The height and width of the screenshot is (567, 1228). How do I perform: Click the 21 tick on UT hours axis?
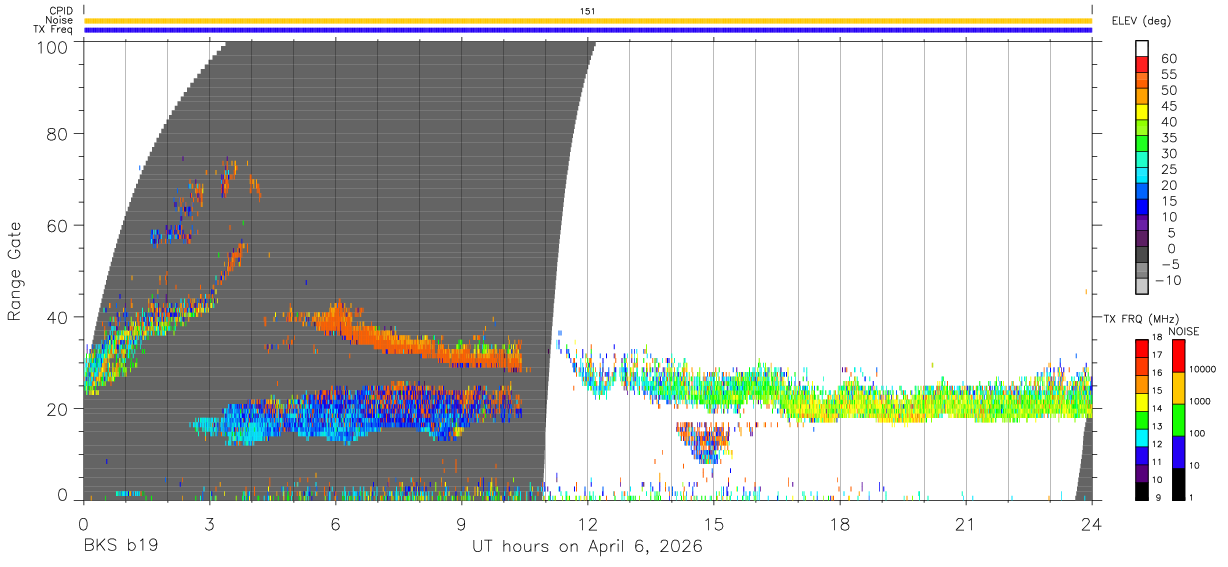tap(966, 524)
